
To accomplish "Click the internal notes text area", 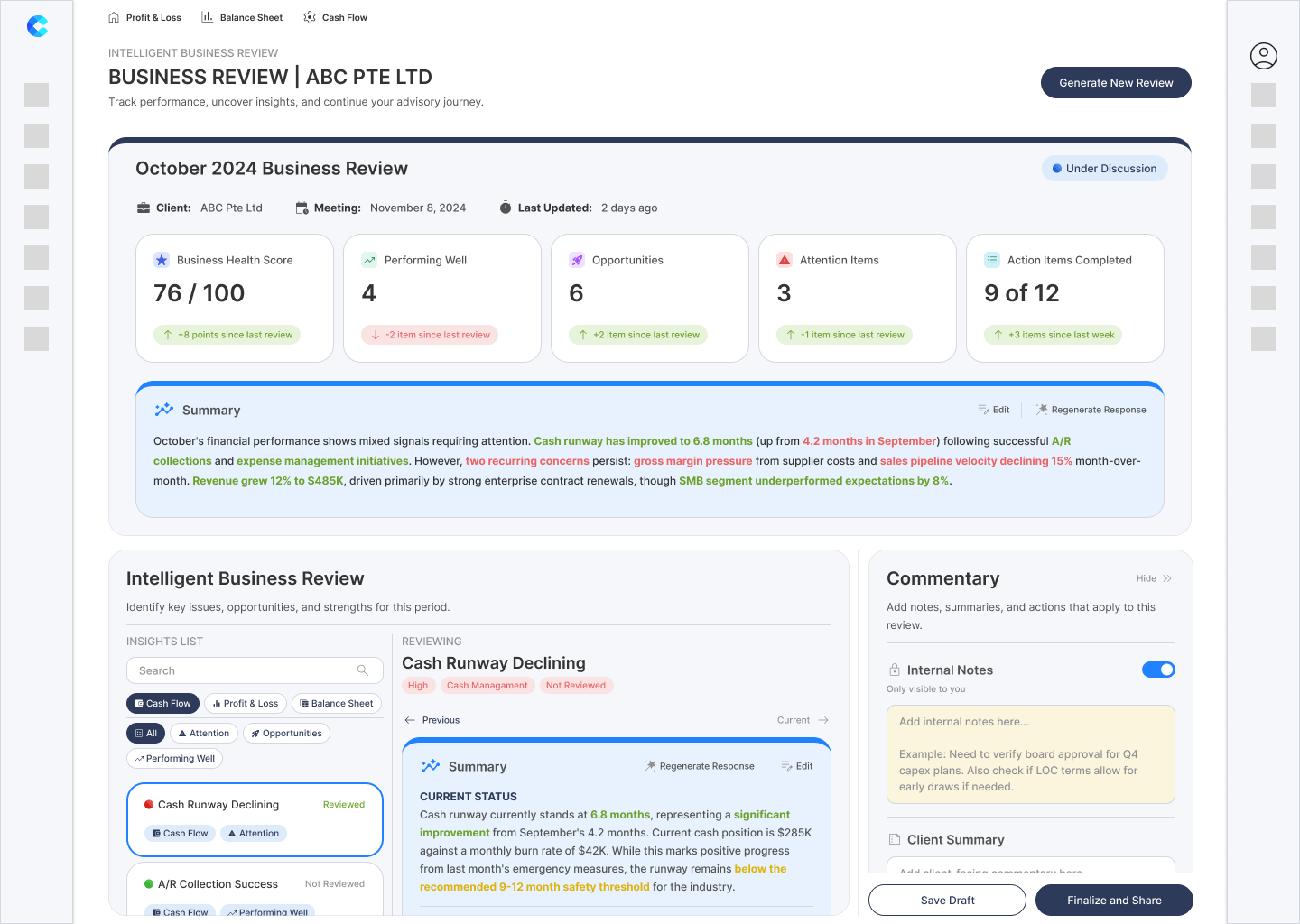I will [x=1031, y=754].
